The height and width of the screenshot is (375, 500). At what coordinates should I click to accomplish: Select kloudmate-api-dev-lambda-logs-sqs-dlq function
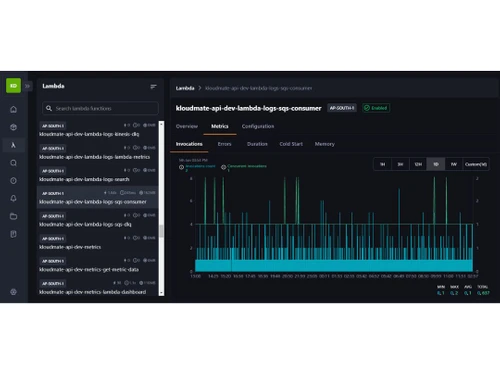click(x=97, y=220)
